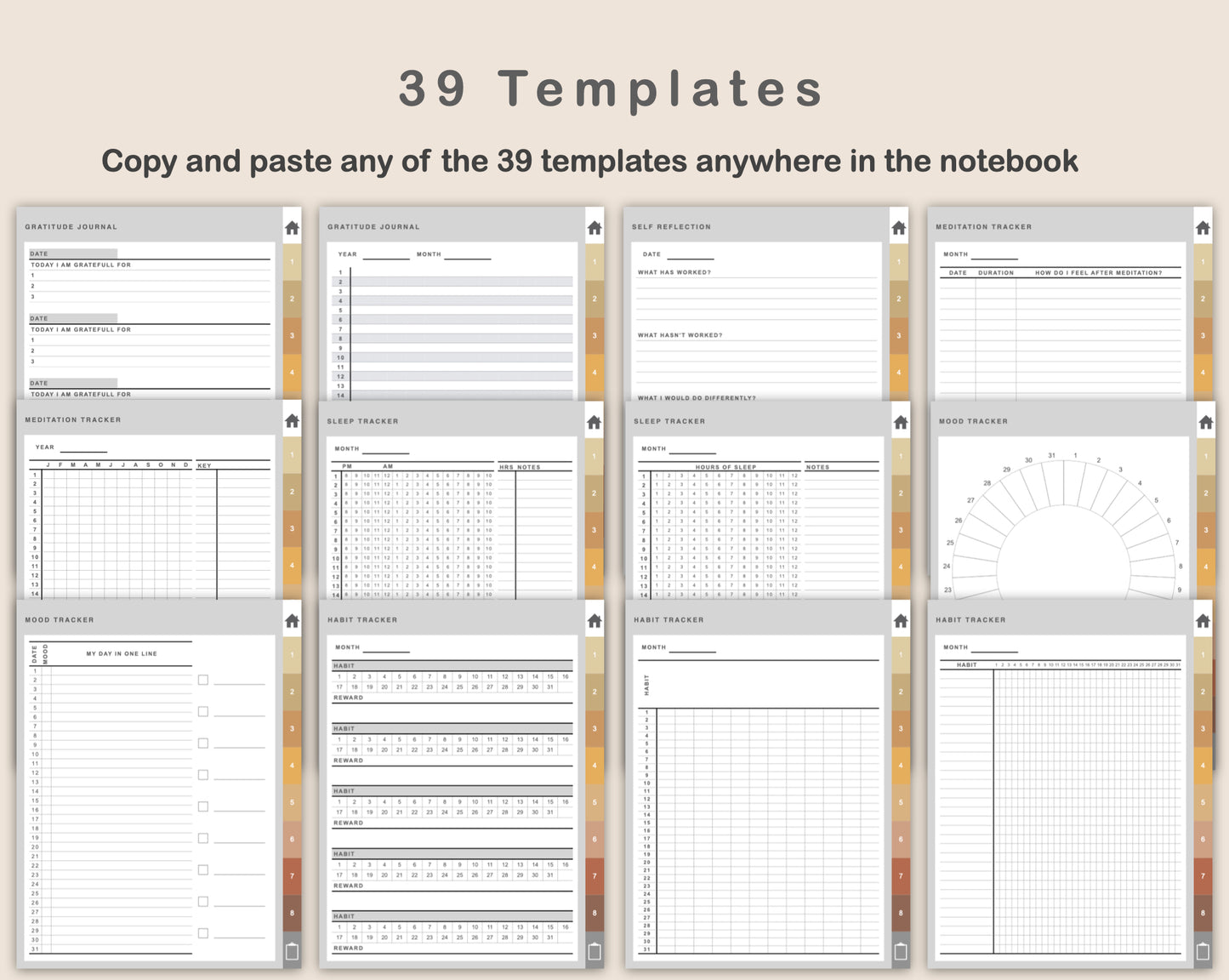Click 'HRS NOTES' header in PM/AM Sleep Tracker
This screenshot has height=980, width=1229.
(x=520, y=467)
